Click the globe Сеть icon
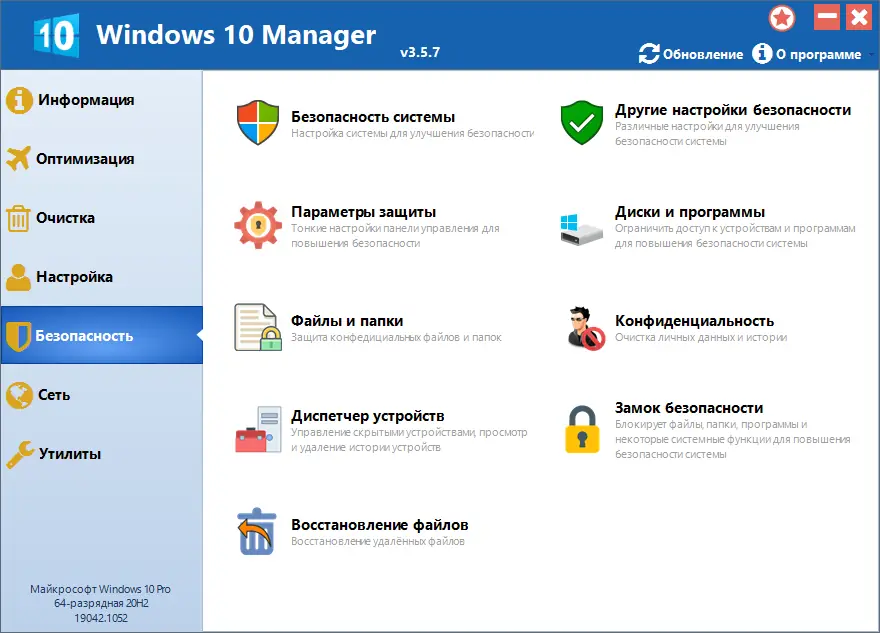Viewport: 880px width, 633px height. pos(19,395)
